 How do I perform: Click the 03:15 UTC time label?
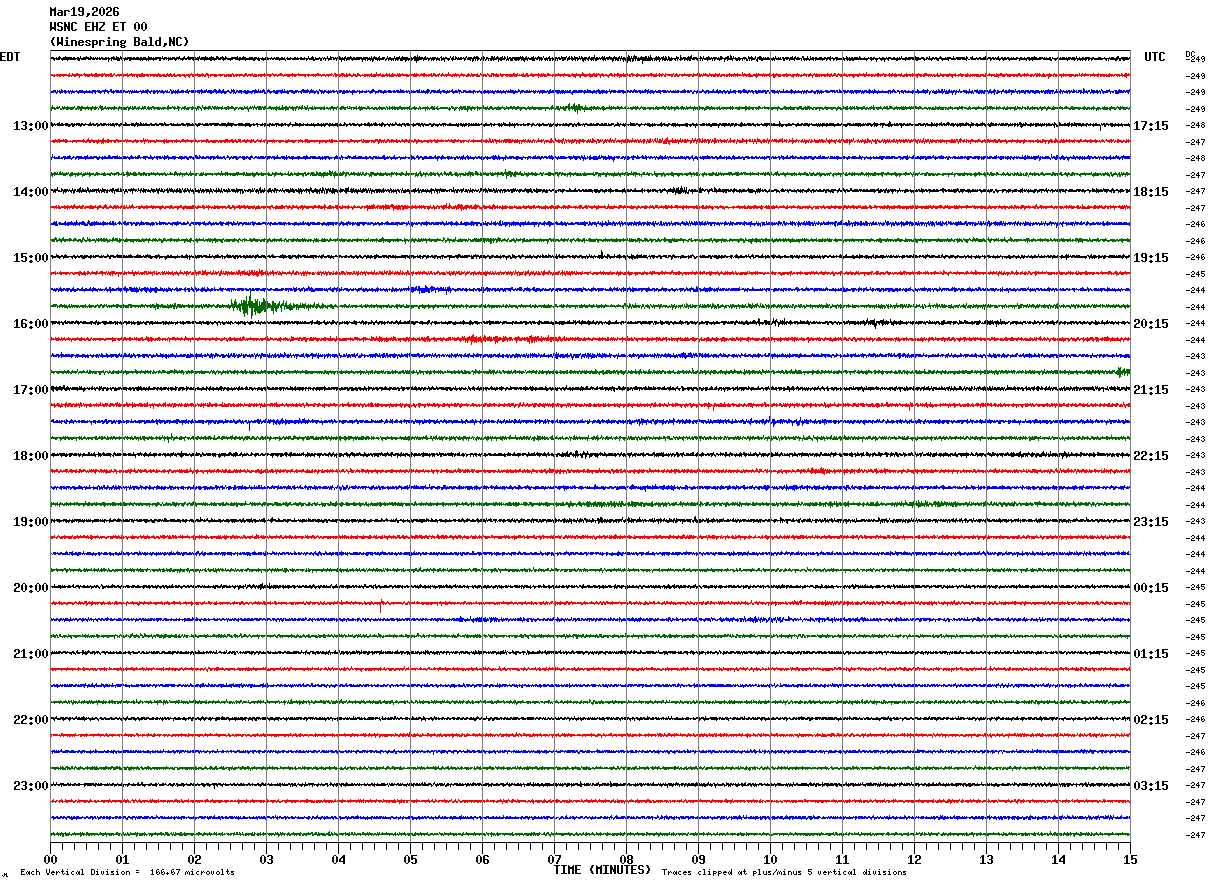[x=1151, y=785]
